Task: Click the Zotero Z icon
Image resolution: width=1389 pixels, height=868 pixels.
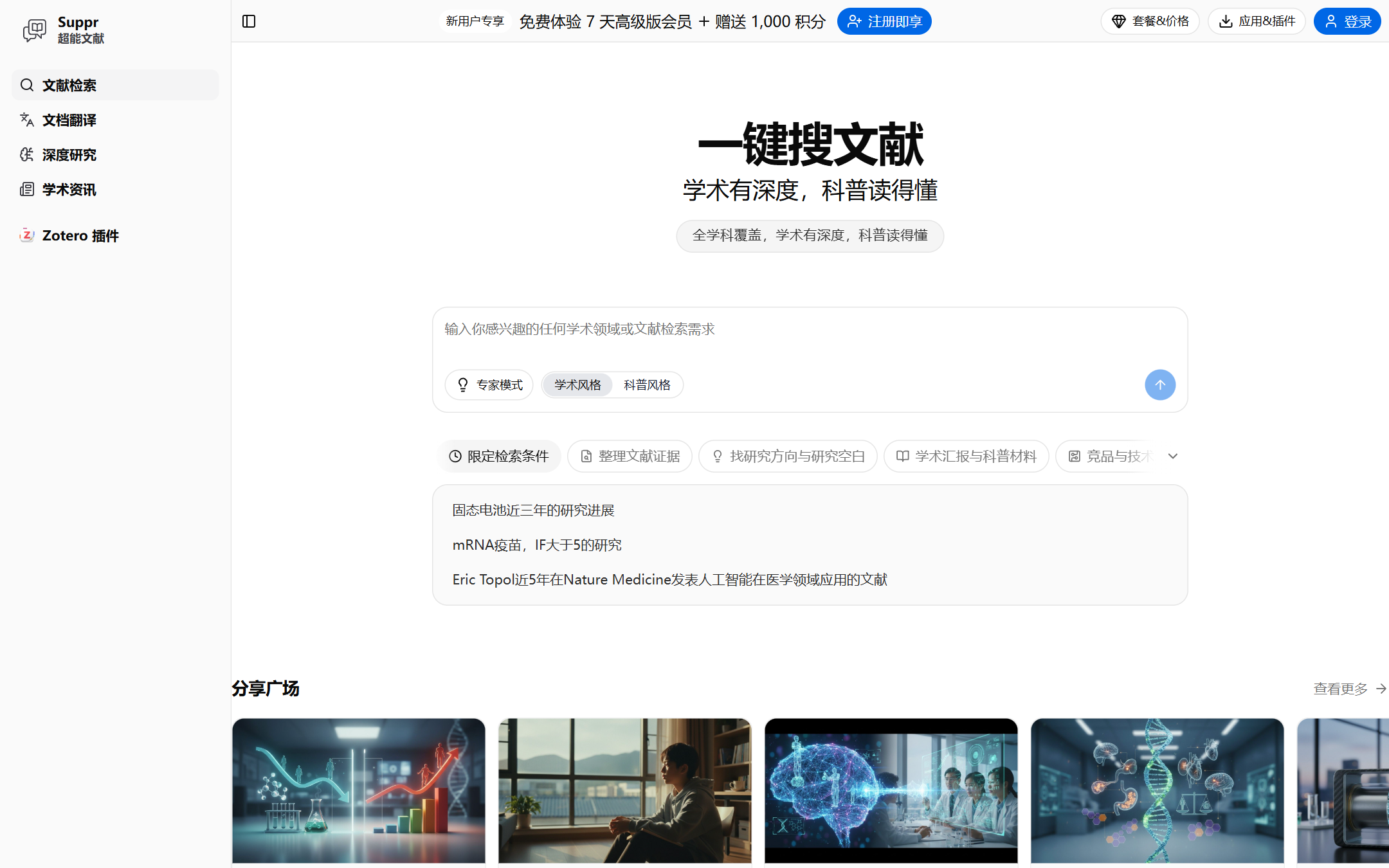Action: [x=26, y=235]
